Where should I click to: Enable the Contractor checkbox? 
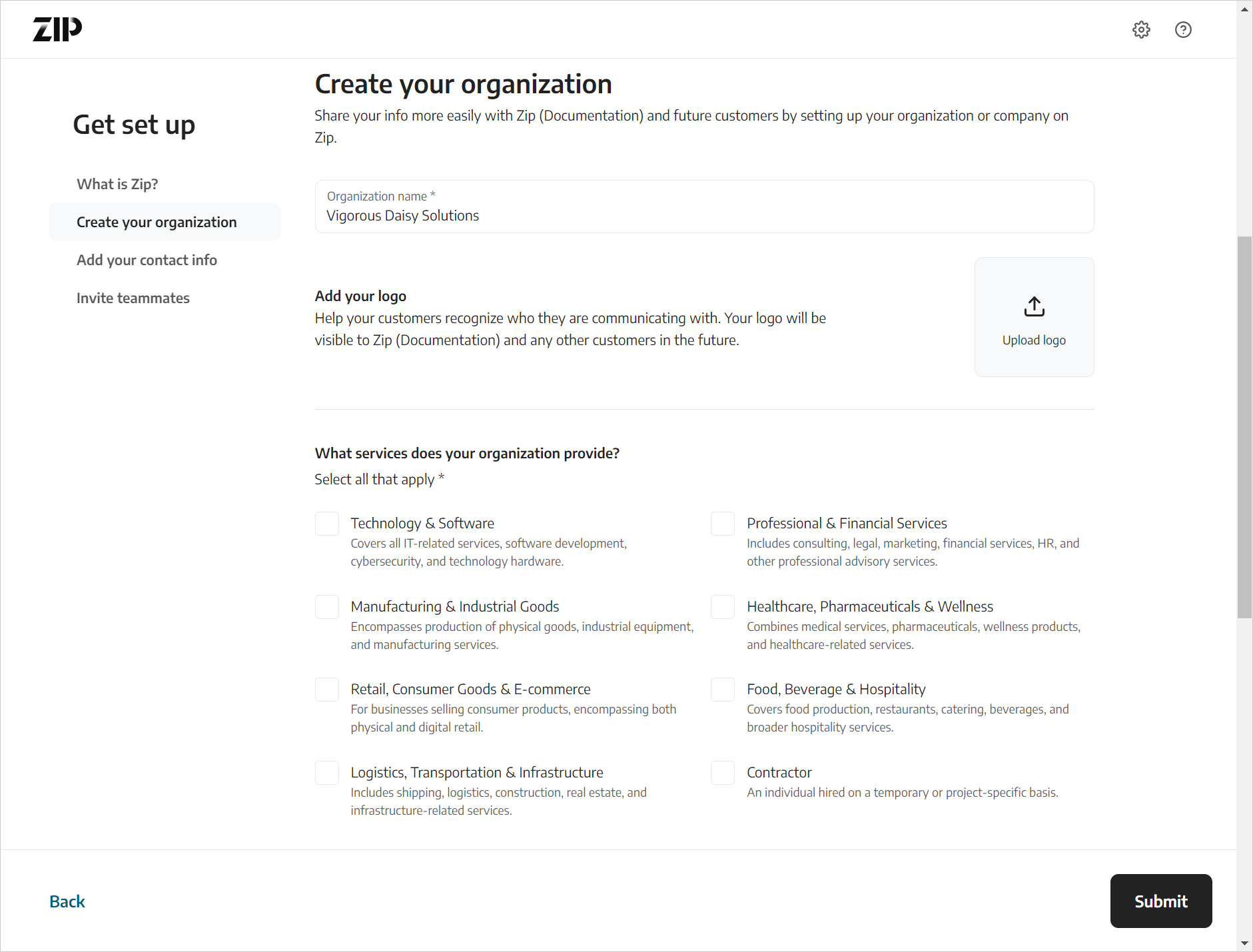coord(722,773)
